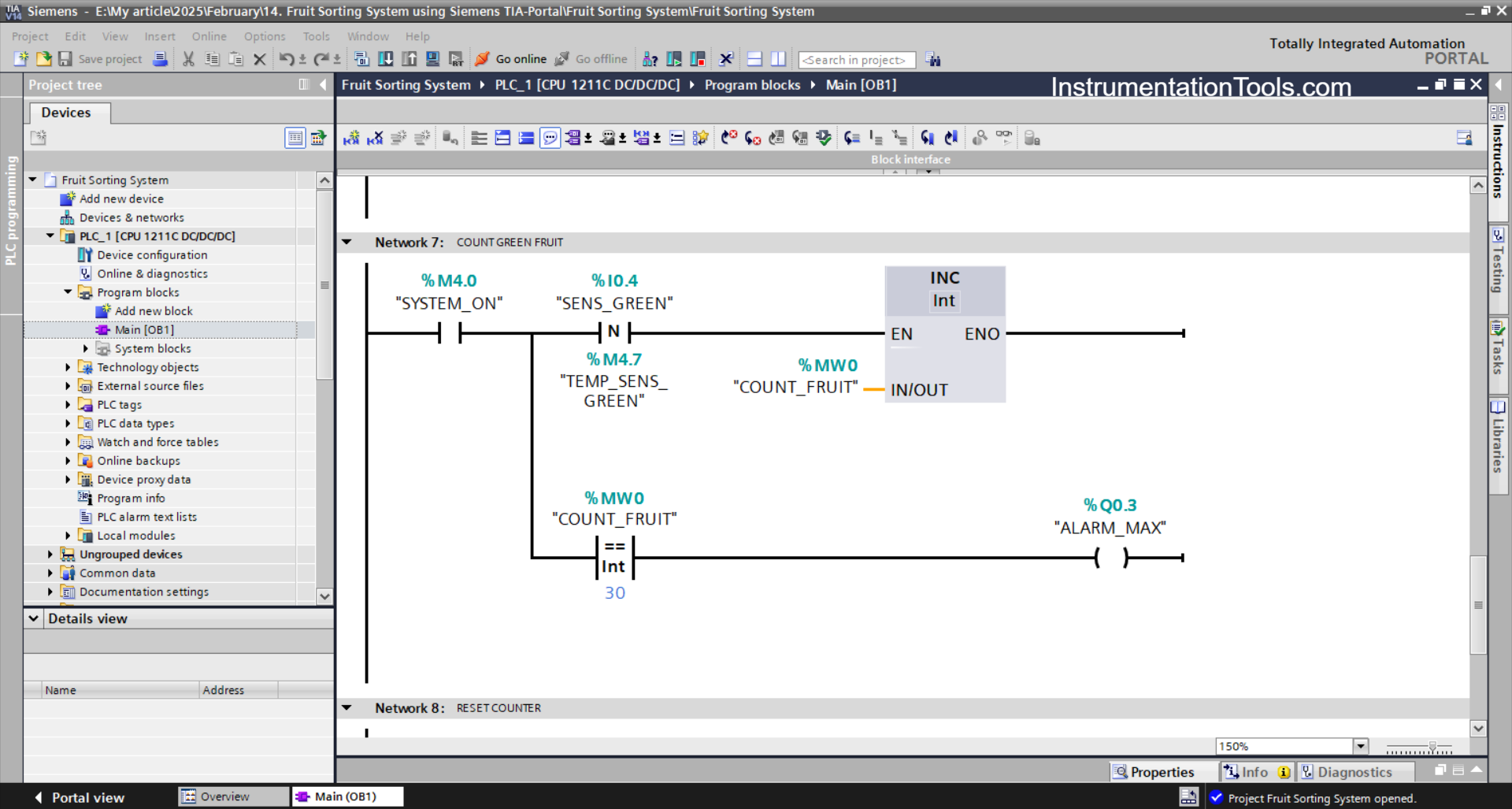This screenshot has width=1512, height=809.
Task: Split editor space horizontally icon
Action: tap(754, 59)
